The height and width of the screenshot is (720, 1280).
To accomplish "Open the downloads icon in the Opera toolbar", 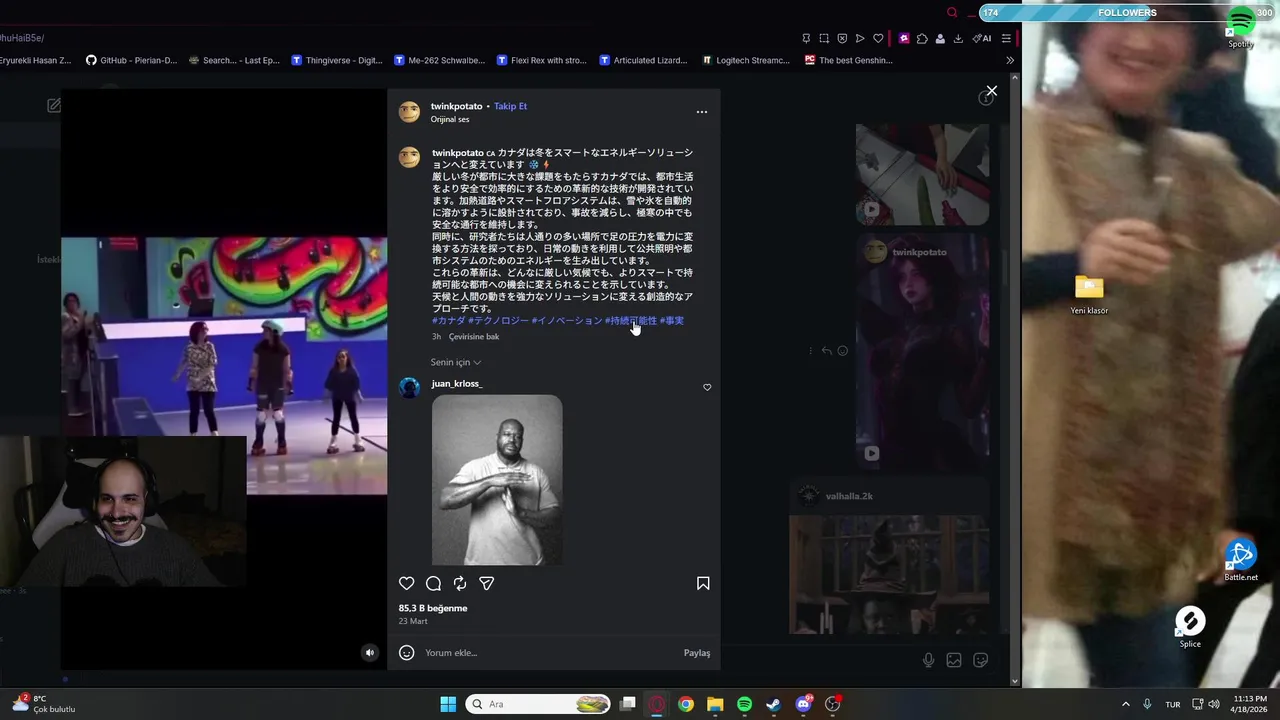I will 958,38.
